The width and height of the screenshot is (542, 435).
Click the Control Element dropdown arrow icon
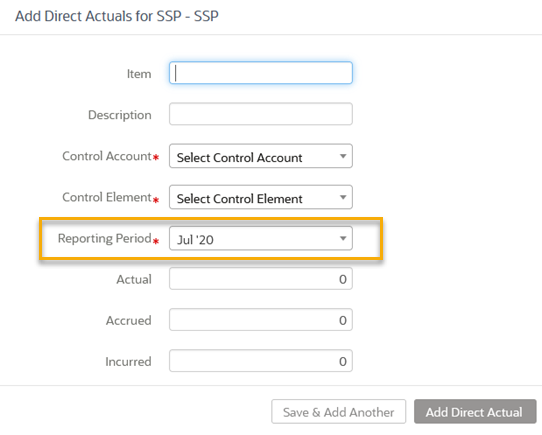coord(343,197)
